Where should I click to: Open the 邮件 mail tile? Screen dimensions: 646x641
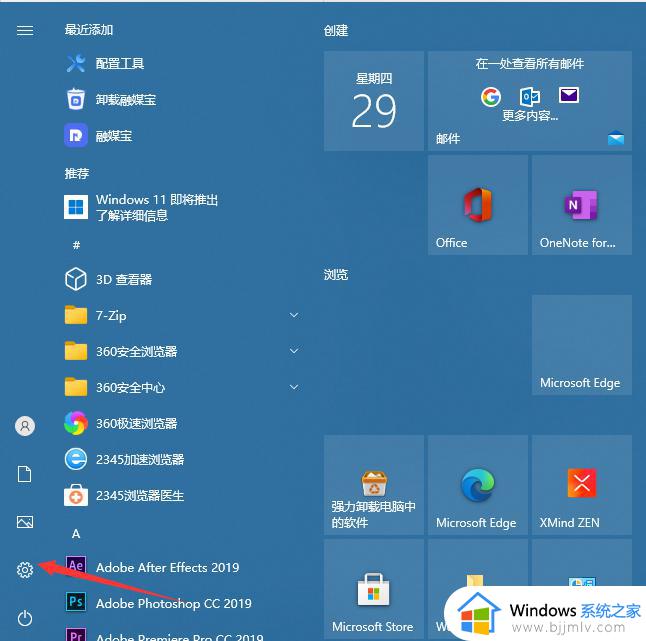click(530, 101)
